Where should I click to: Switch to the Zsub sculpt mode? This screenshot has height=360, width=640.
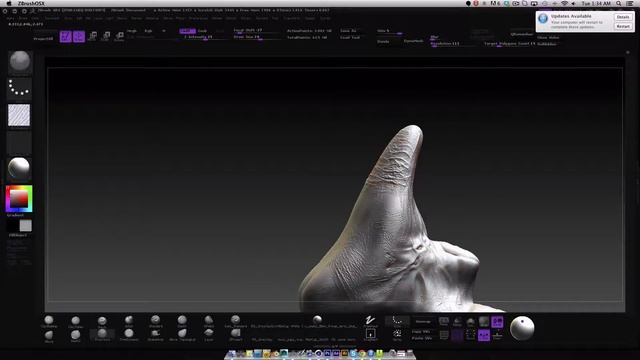pyautogui.click(x=202, y=31)
